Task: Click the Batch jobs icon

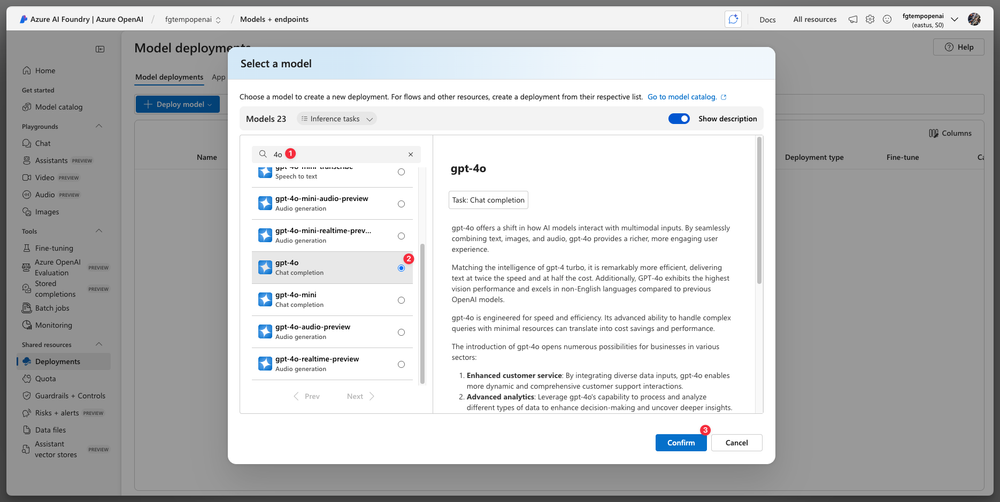Action: [x=27, y=308]
